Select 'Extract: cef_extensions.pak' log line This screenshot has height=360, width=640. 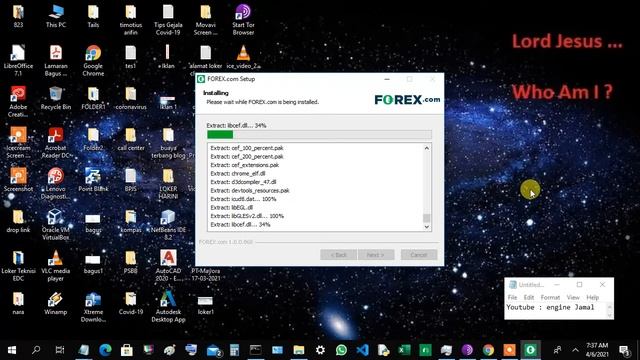(x=244, y=165)
